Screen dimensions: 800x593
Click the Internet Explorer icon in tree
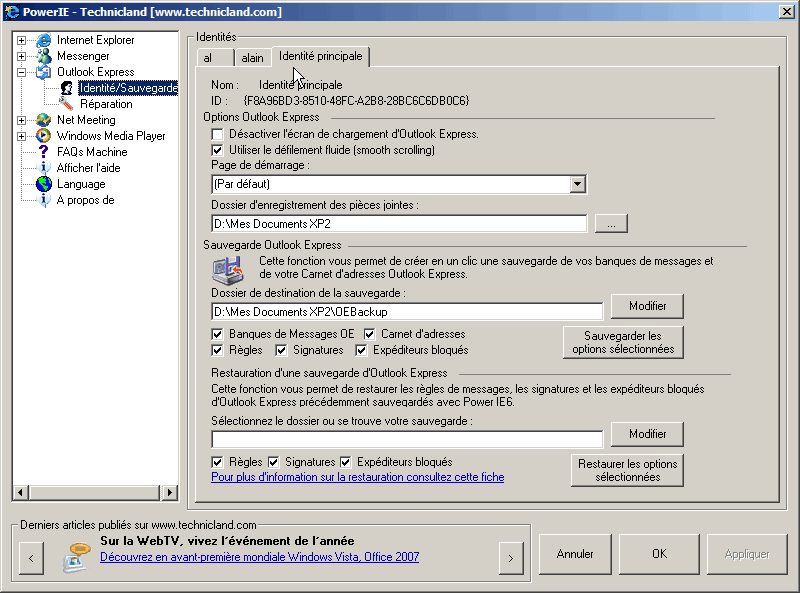tap(43, 40)
